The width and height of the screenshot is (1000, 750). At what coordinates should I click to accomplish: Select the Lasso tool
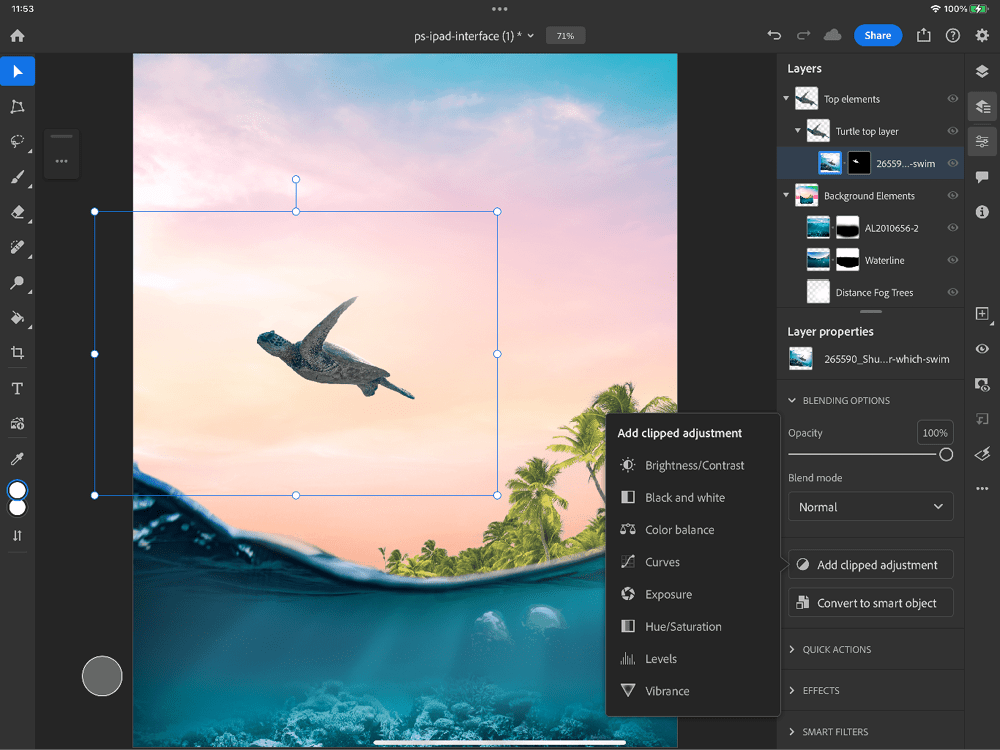[17, 142]
